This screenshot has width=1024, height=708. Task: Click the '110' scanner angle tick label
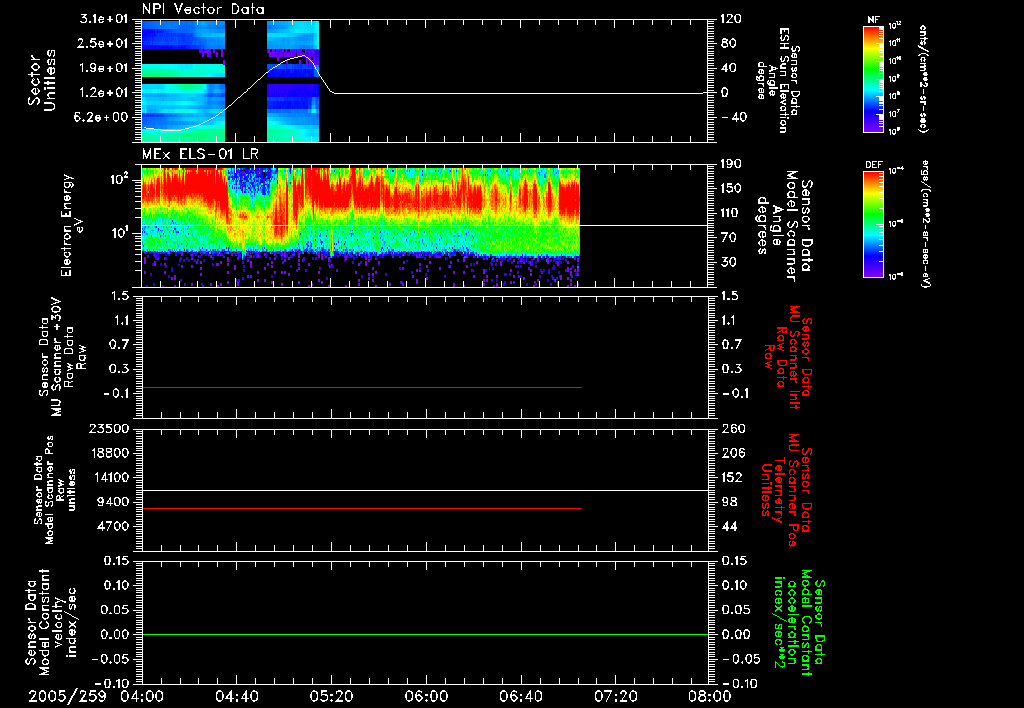(x=731, y=213)
